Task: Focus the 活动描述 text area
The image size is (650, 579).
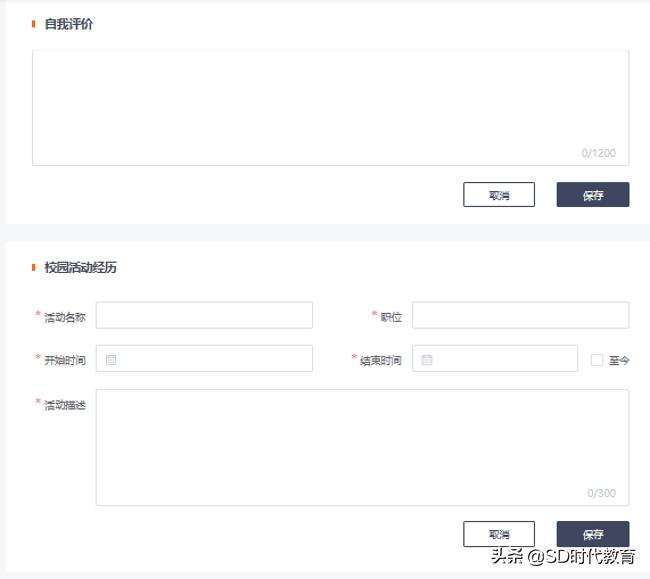Action: tap(362, 446)
